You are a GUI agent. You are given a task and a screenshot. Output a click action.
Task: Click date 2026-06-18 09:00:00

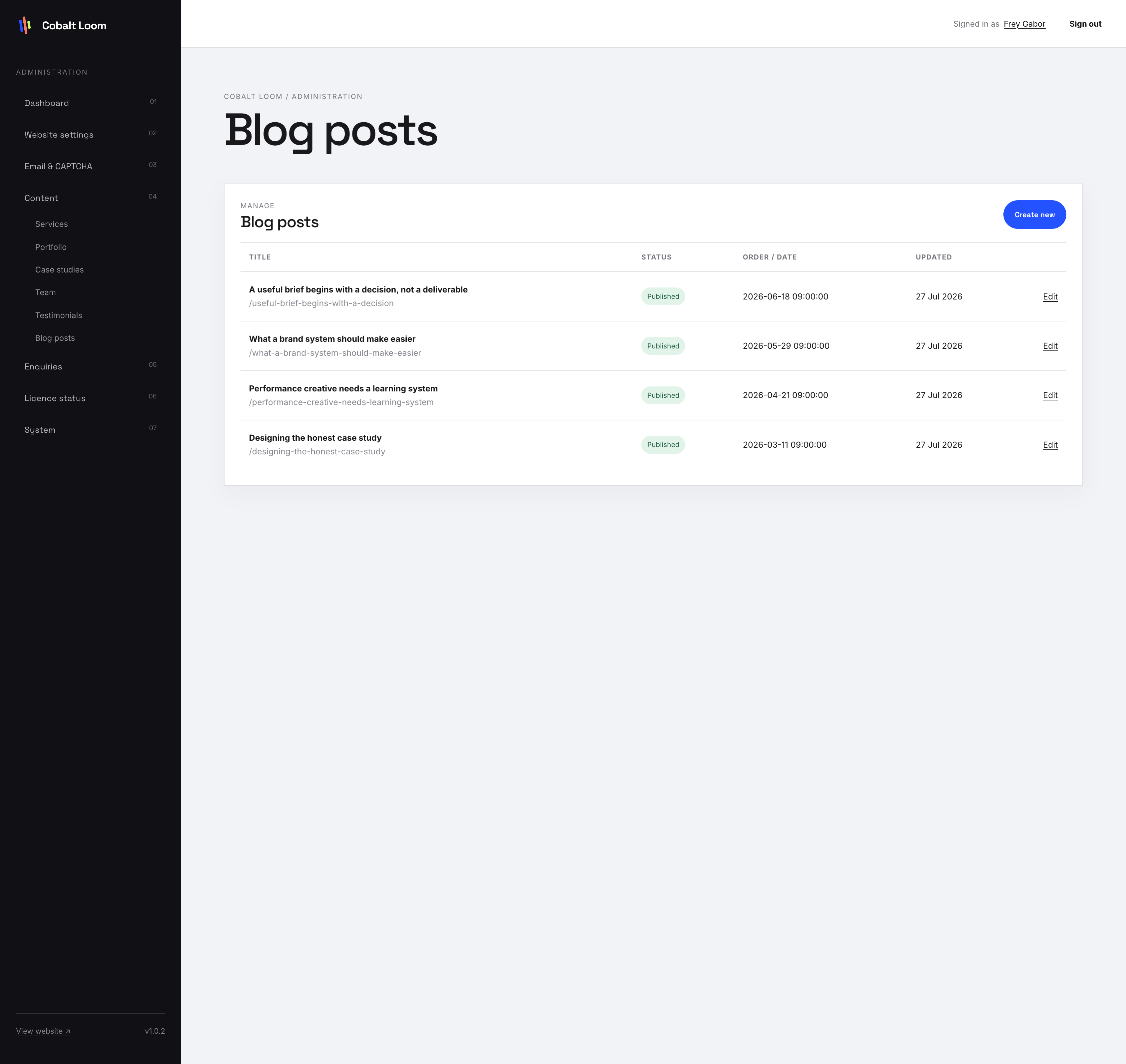pyautogui.click(x=785, y=296)
